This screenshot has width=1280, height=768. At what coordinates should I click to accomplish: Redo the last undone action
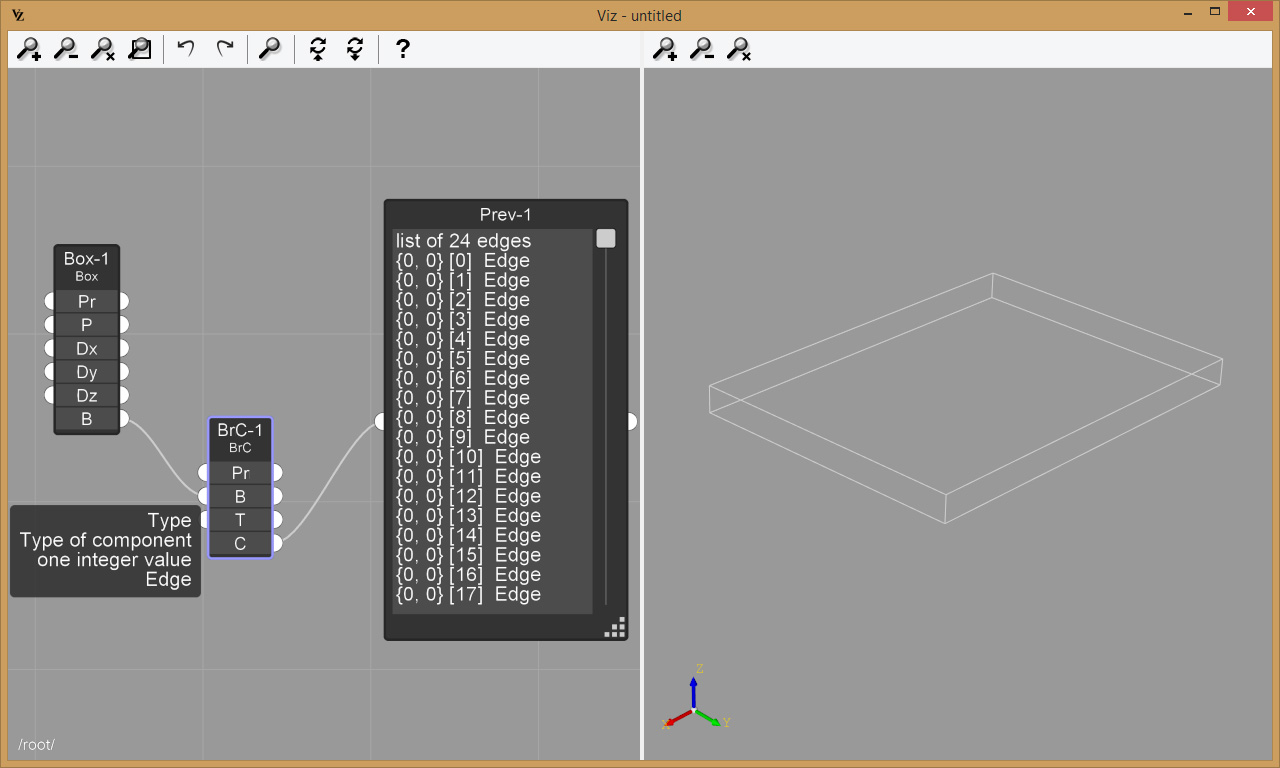[x=225, y=49]
